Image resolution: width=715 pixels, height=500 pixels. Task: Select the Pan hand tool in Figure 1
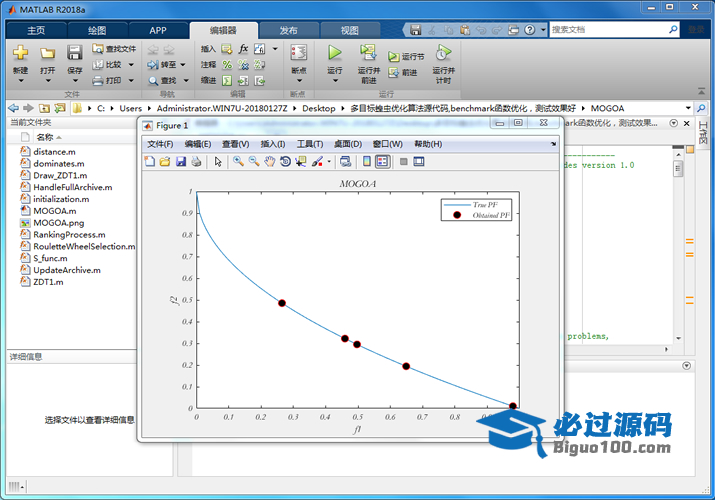point(270,161)
